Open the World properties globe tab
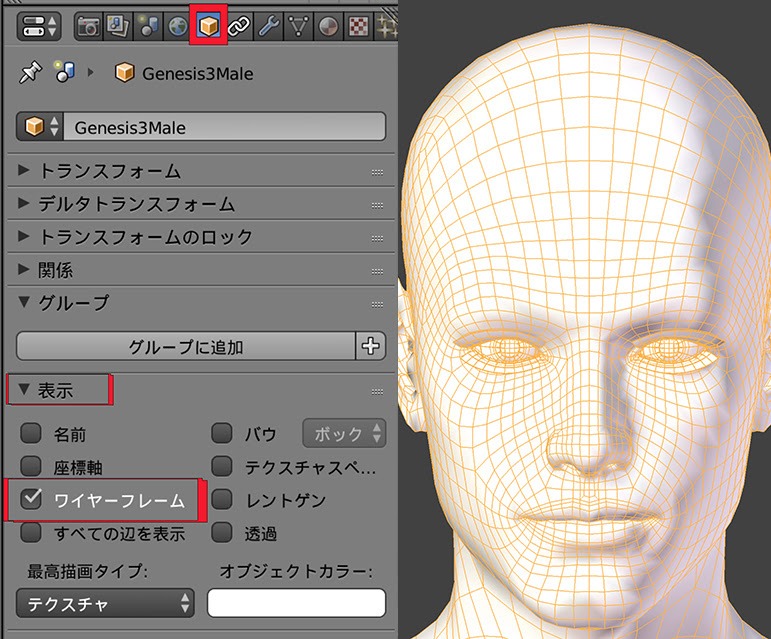 point(178,24)
